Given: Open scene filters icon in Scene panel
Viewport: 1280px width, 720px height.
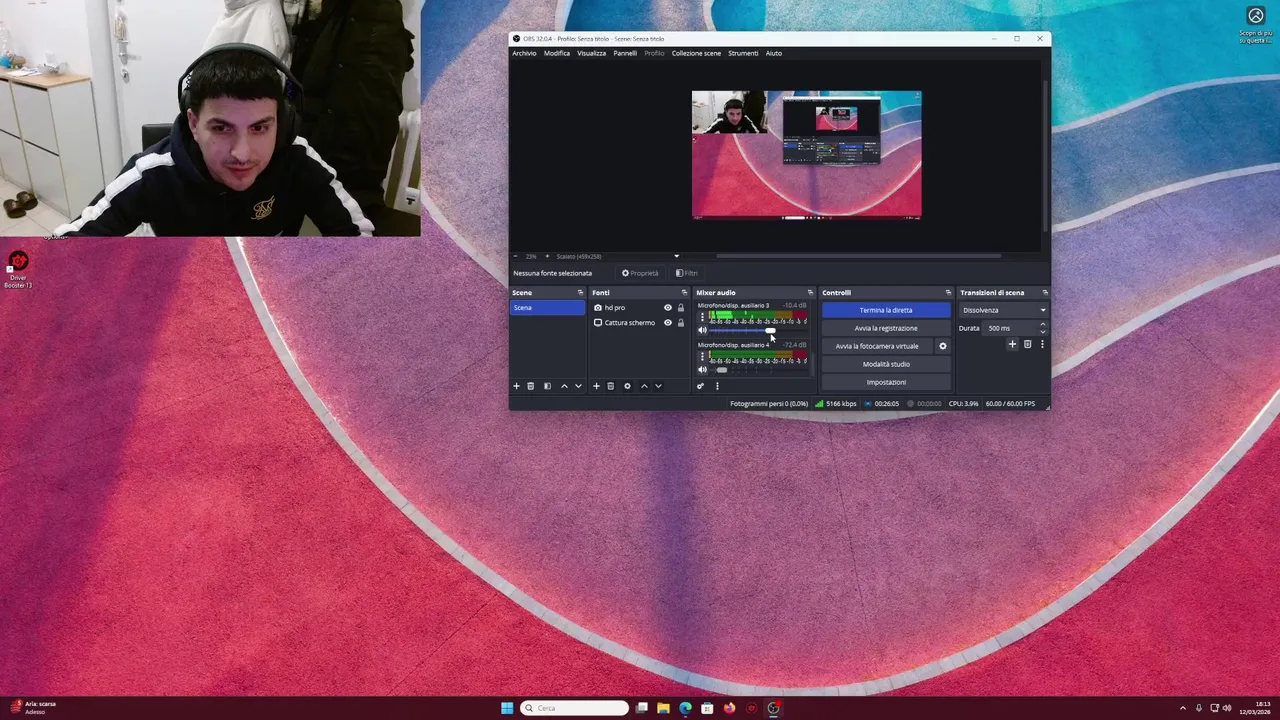Looking at the screenshot, I should 547,386.
